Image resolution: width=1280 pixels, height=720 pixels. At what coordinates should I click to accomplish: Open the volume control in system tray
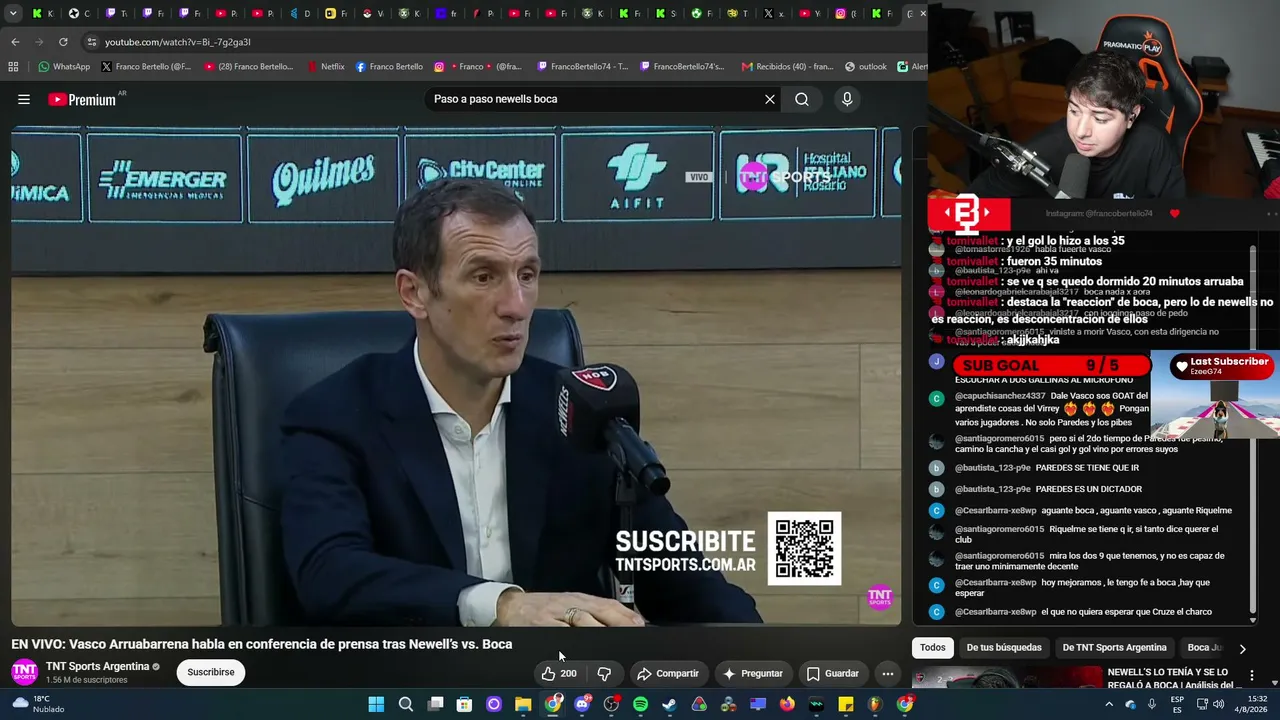point(1219,704)
